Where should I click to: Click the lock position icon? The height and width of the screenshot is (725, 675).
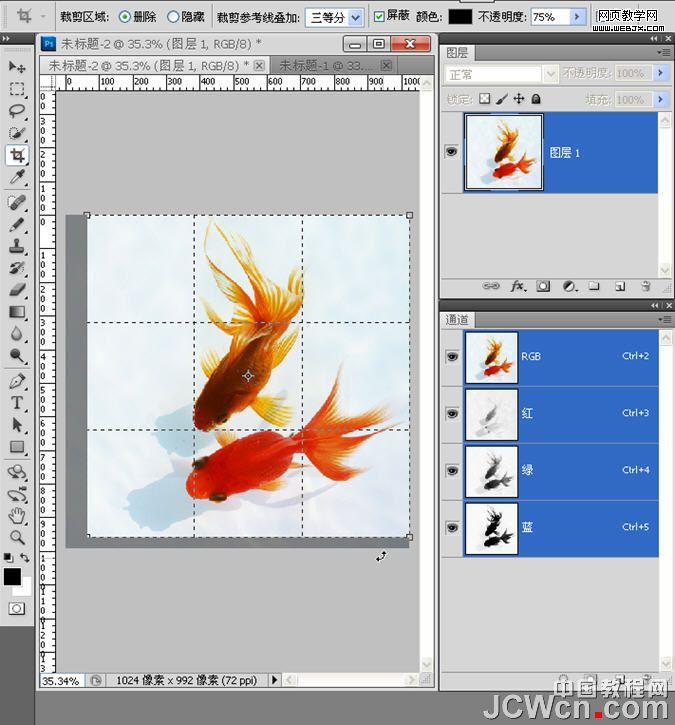click(x=519, y=99)
